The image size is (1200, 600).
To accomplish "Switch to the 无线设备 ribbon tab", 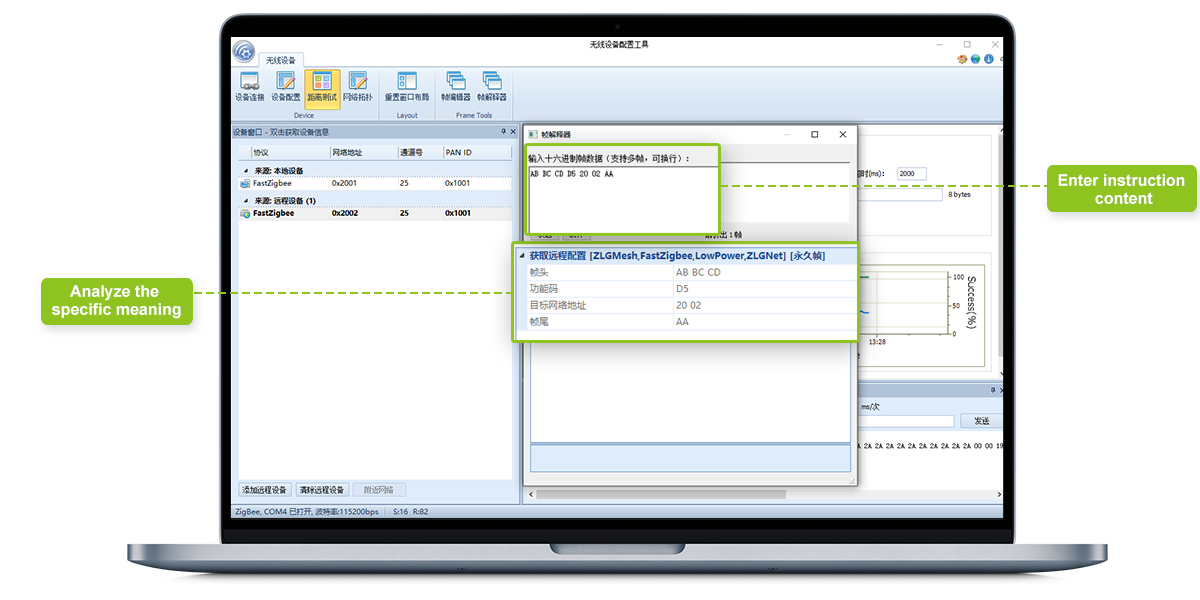I will 280,61.
